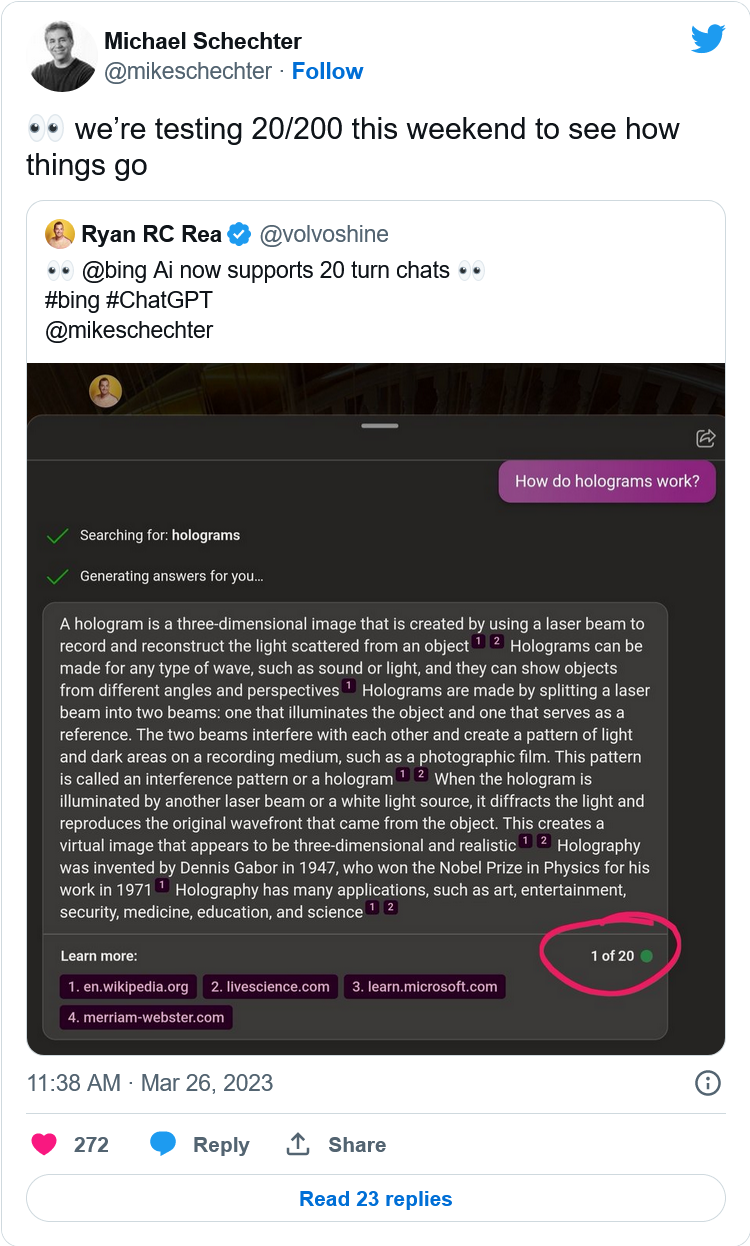Screen dimensions: 750x1246
Task: Click the Share upload icon
Action: [x=298, y=1144]
